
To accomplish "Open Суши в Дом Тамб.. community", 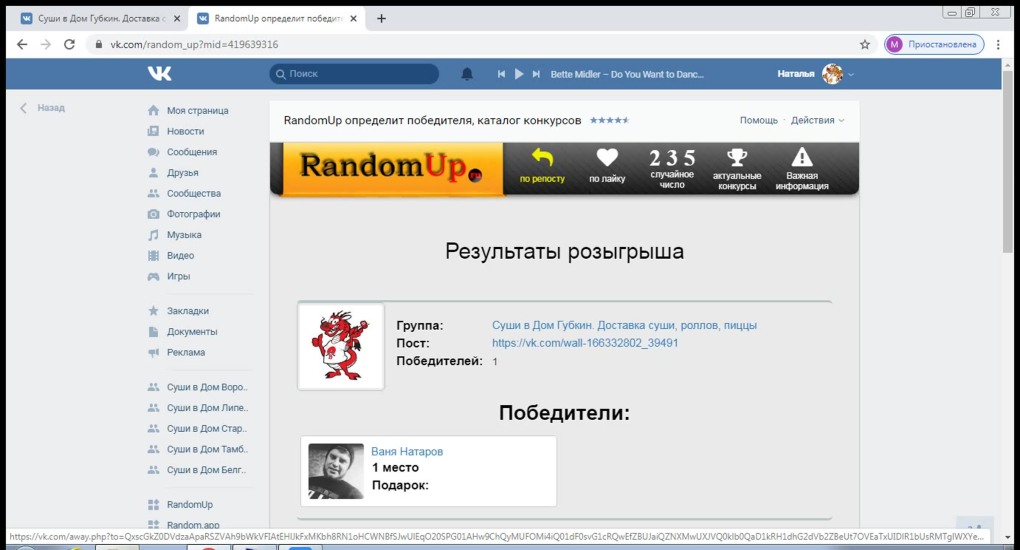I will [207, 450].
